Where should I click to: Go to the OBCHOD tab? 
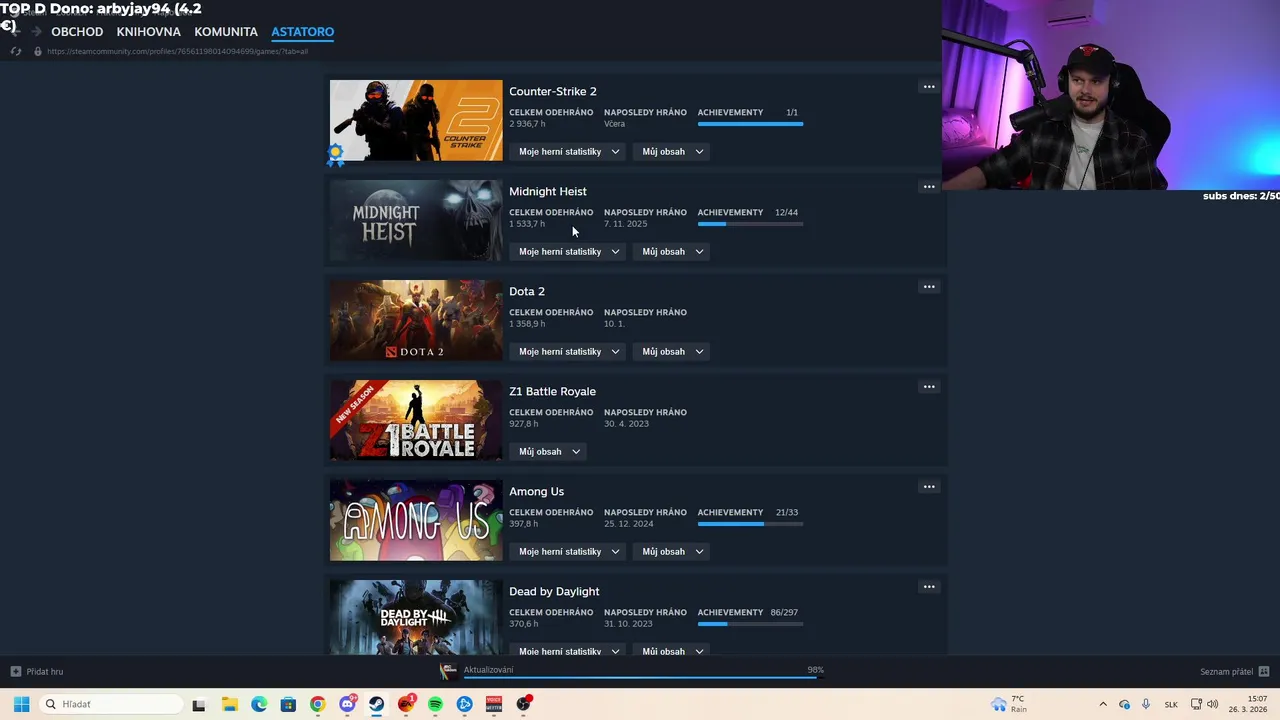[x=77, y=32]
